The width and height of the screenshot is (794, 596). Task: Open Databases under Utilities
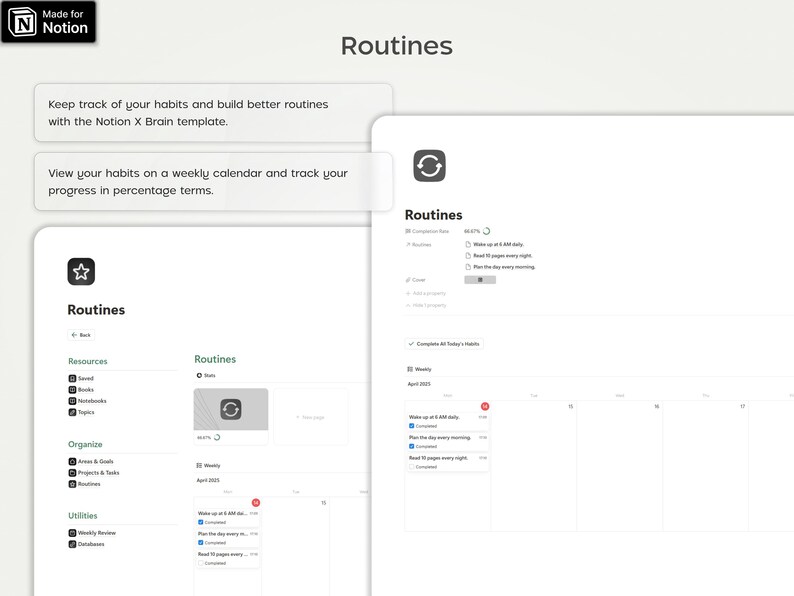tap(87, 544)
